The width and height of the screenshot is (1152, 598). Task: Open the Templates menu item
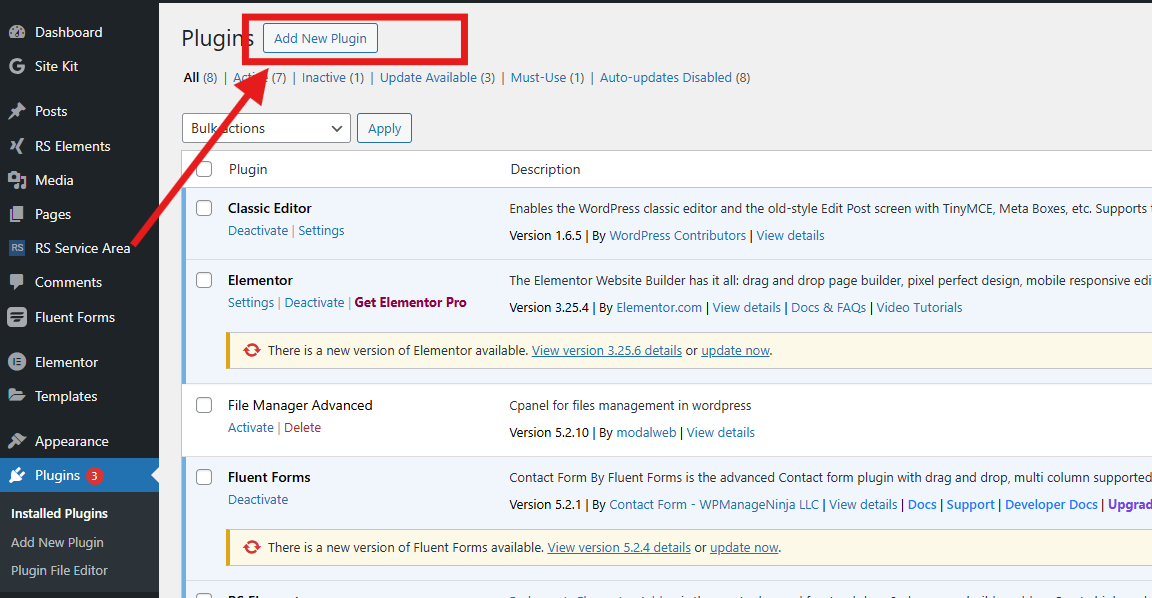[66, 396]
